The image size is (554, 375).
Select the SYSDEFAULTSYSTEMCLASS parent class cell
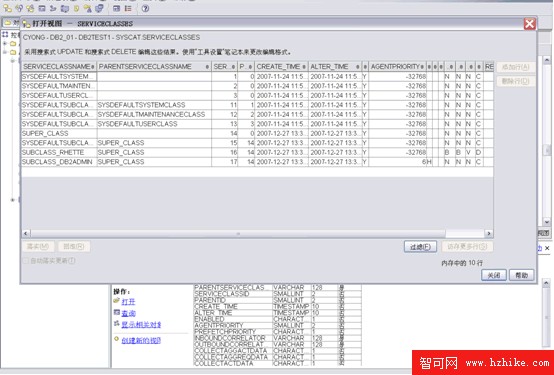154,105
